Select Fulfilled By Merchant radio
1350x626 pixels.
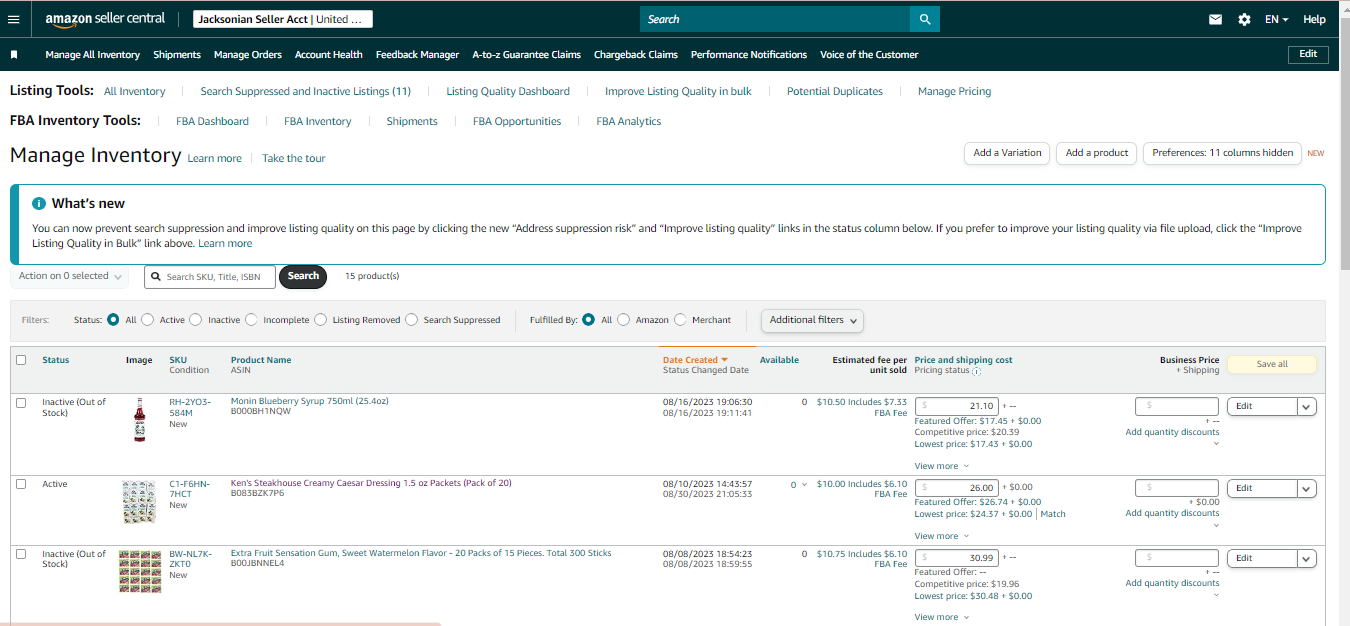point(681,320)
